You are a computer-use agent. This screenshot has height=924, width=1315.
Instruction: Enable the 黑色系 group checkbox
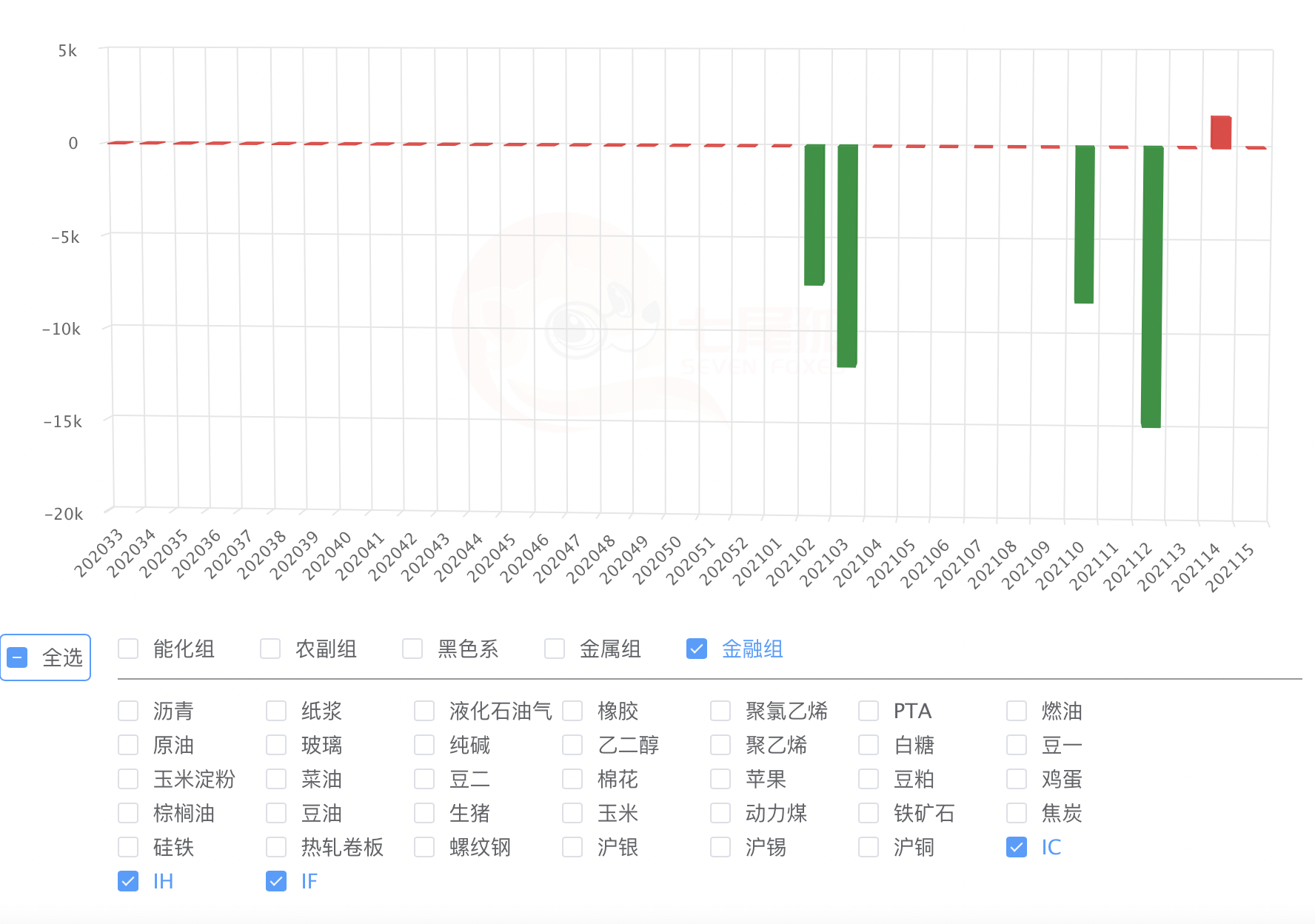412,649
